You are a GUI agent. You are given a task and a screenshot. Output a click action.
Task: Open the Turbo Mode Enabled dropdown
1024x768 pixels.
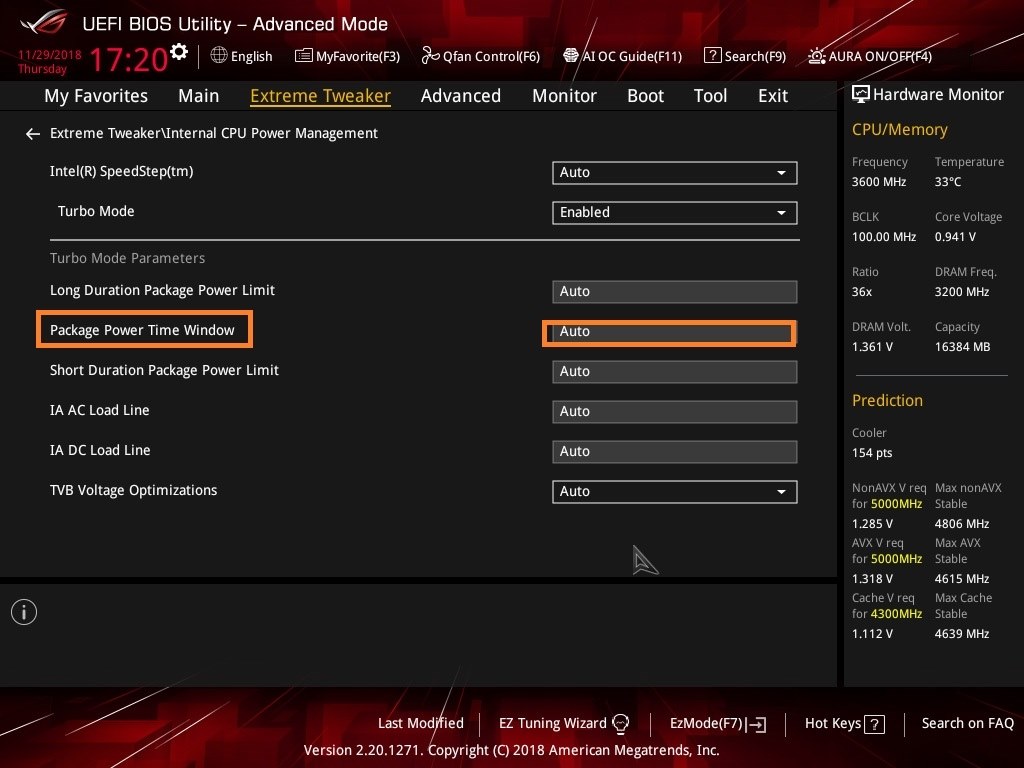675,212
